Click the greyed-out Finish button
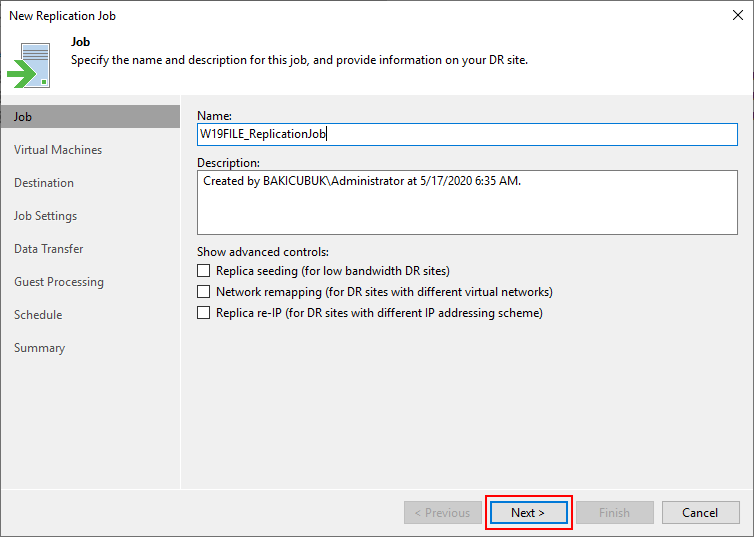 coord(614,513)
